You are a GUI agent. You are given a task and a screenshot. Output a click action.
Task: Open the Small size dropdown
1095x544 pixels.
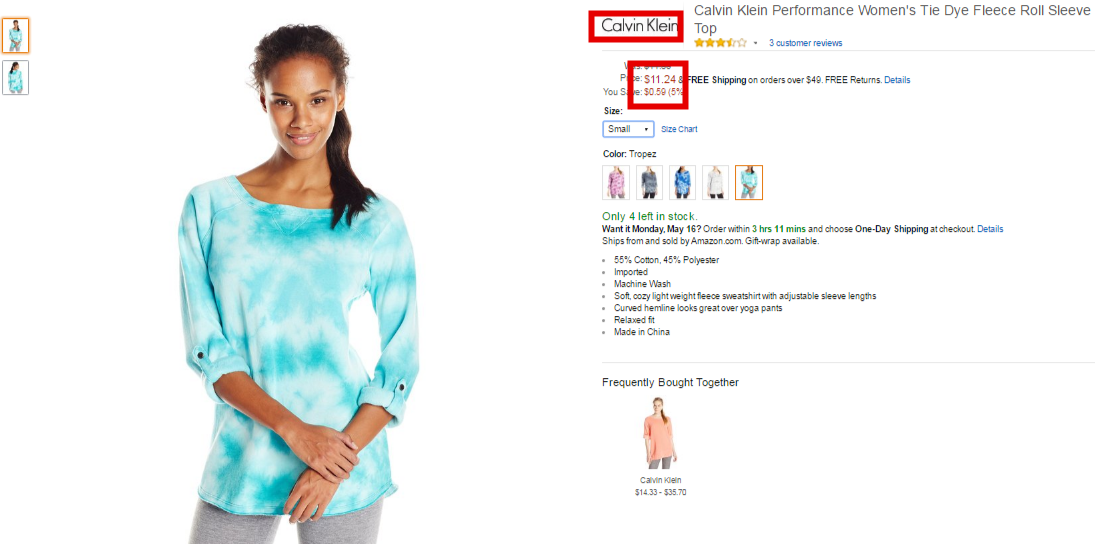(x=629, y=129)
